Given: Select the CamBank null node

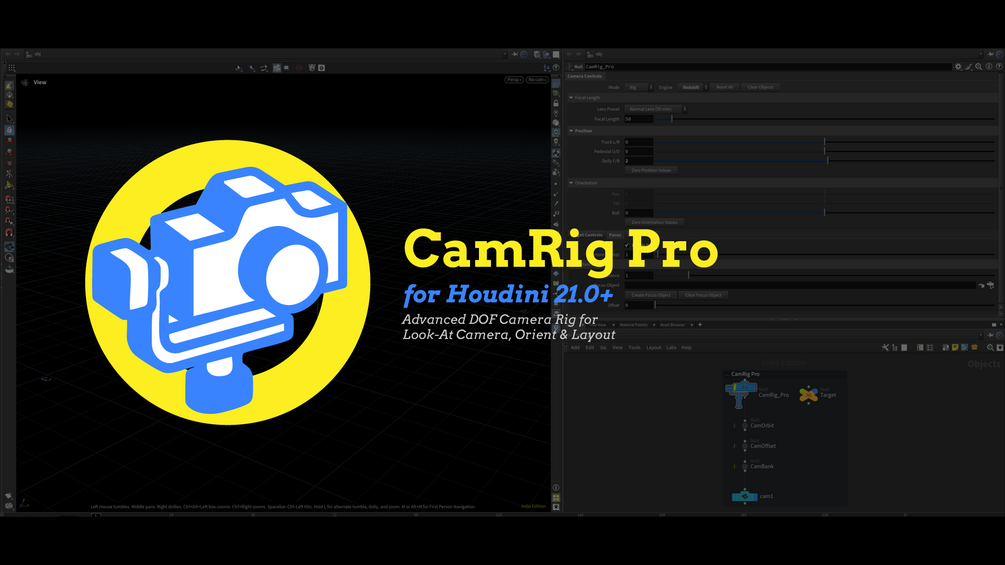Looking at the screenshot, I should (x=745, y=466).
